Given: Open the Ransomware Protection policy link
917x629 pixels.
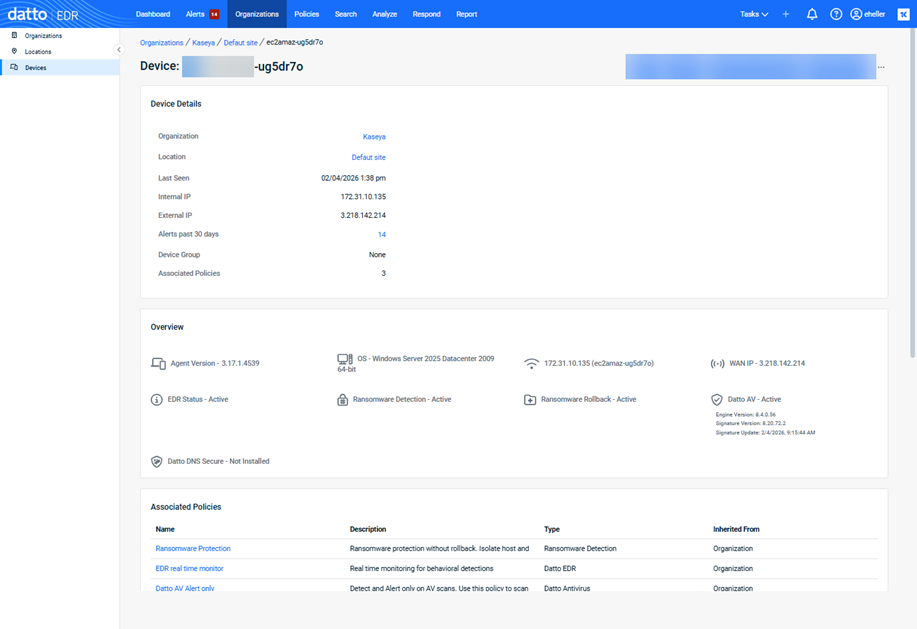Looking at the screenshot, I should (193, 549).
